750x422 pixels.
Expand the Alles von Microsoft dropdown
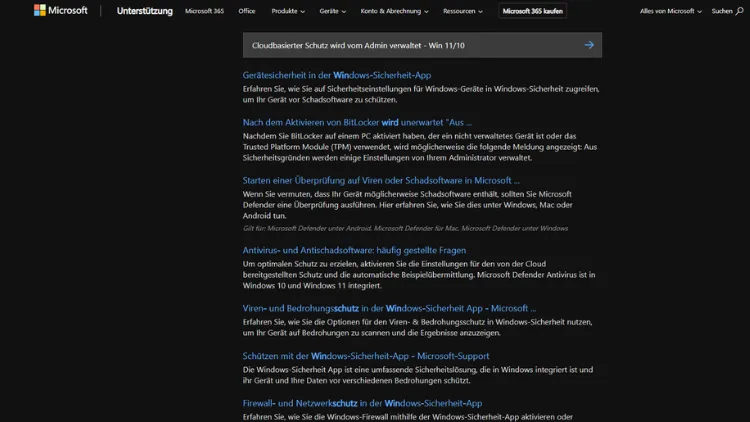tap(671, 11)
